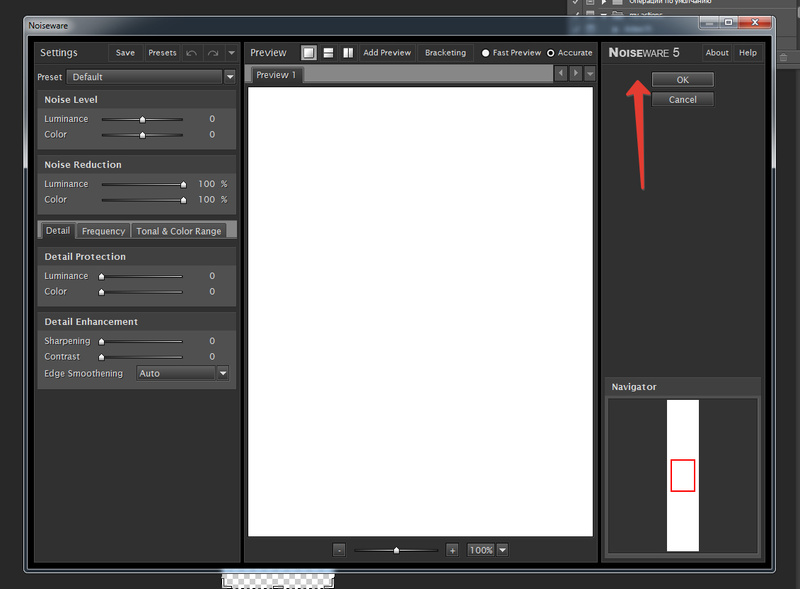Select the Accurate radio button
Viewport: 800px width, 589px height.
click(551, 53)
